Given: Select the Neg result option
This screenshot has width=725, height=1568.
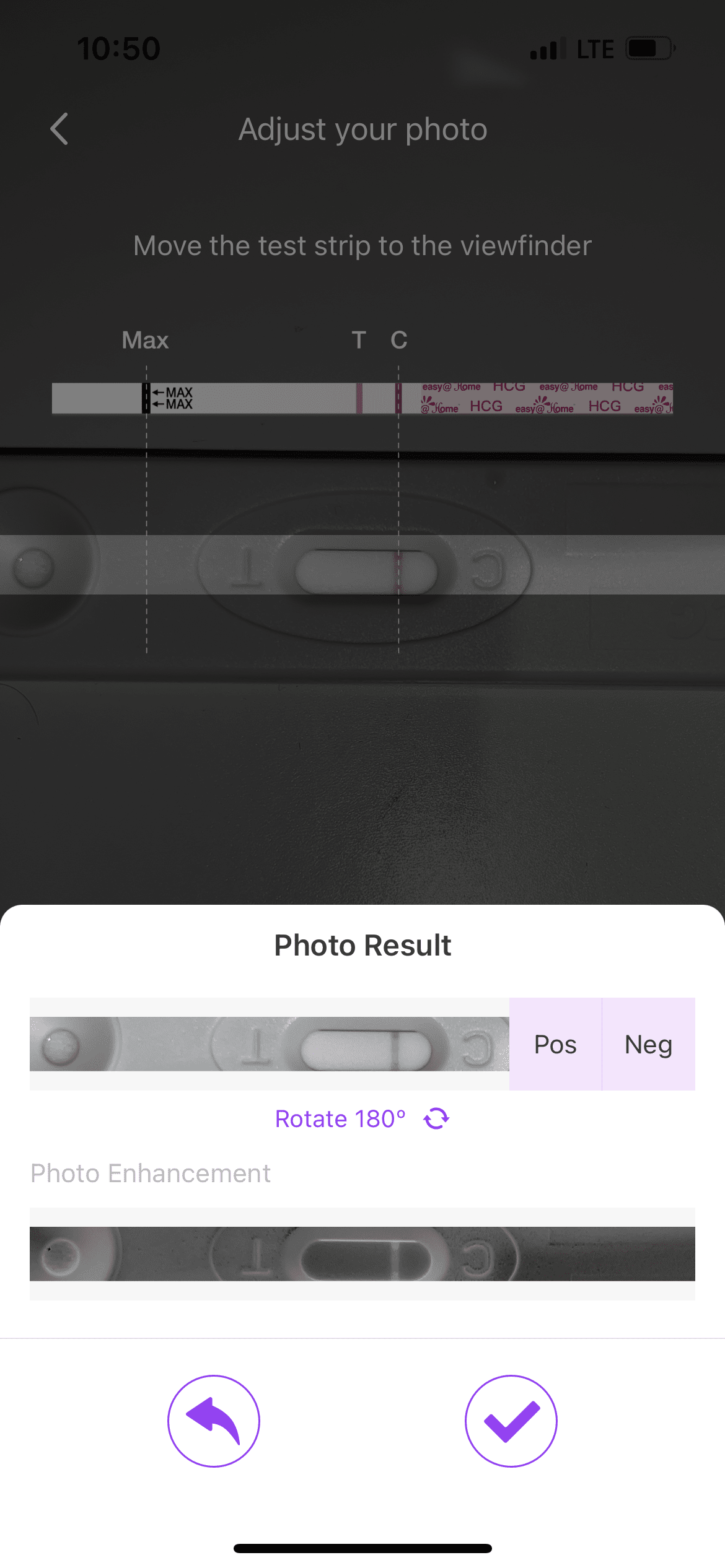Looking at the screenshot, I should pos(648,1044).
